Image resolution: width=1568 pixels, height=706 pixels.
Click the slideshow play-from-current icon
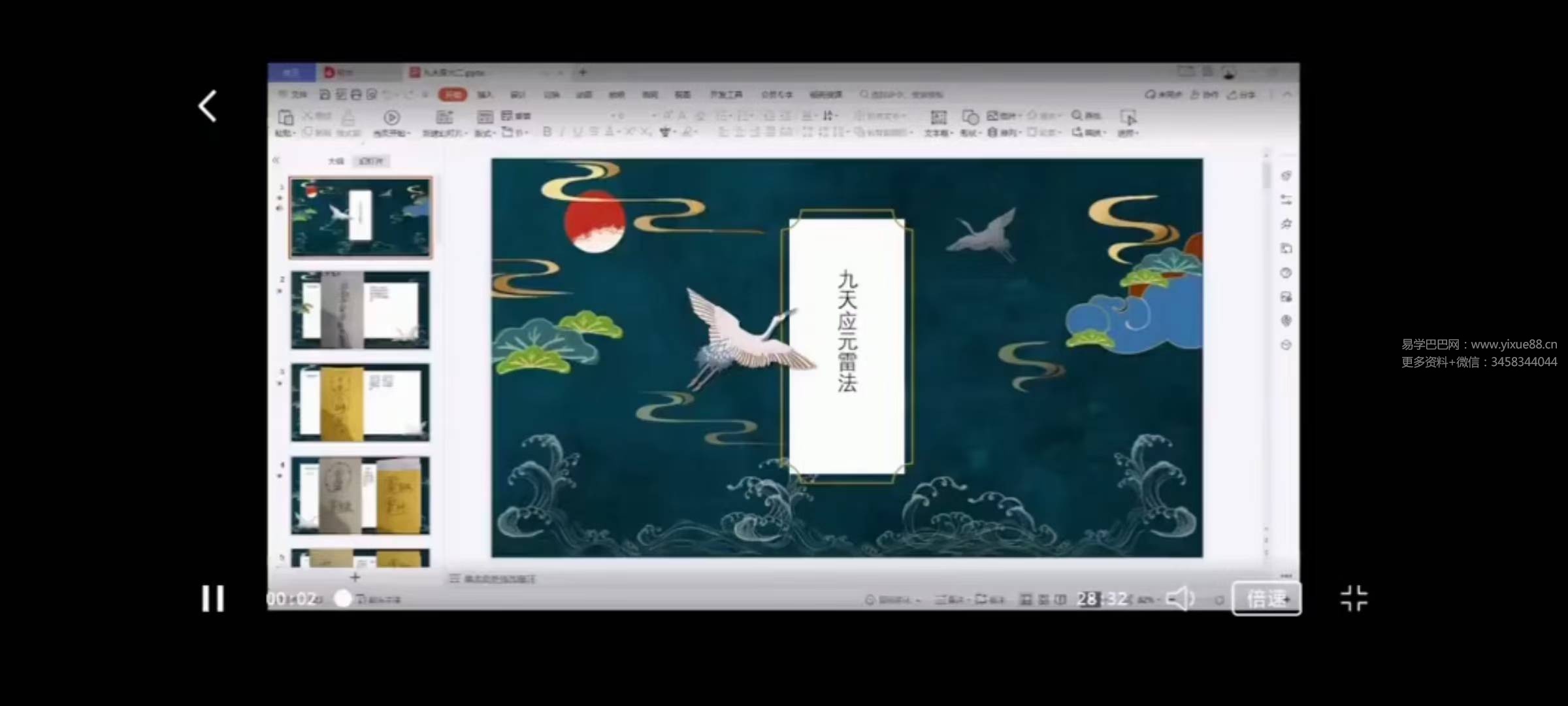tap(391, 118)
